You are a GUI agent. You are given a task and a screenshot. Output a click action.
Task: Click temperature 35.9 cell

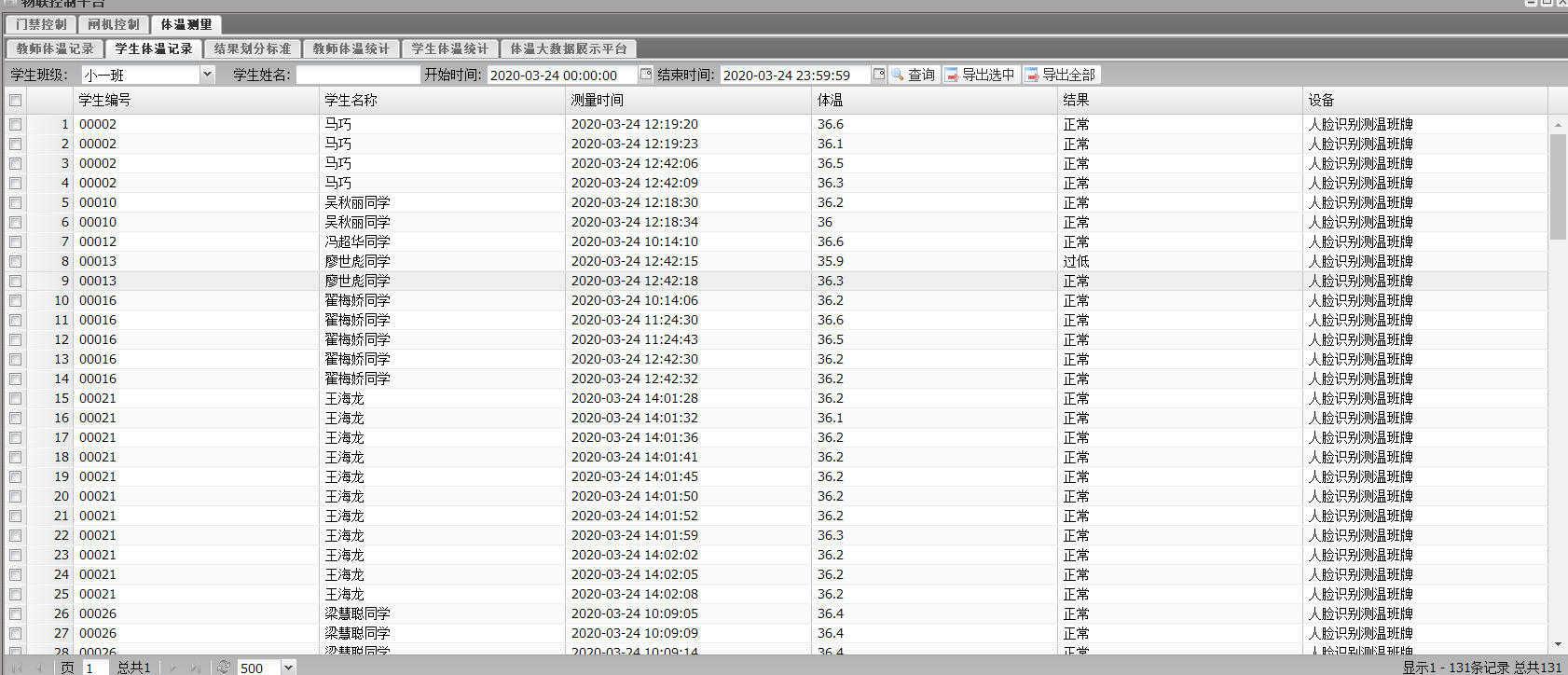click(831, 261)
